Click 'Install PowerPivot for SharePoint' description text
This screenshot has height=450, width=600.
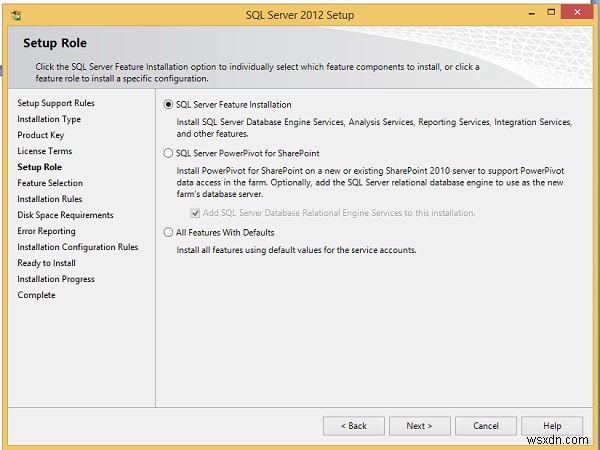click(x=370, y=182)
